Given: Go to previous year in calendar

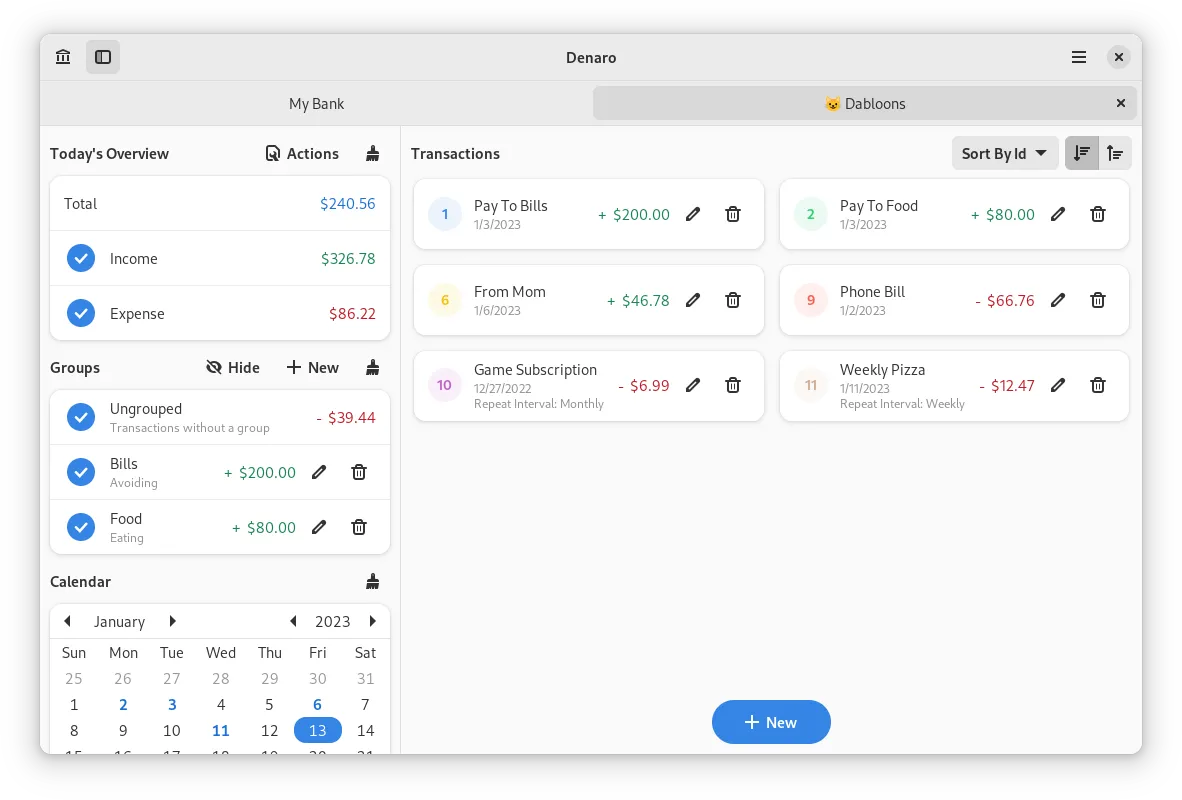Looking at the screenshot, I should coord(293,621).
